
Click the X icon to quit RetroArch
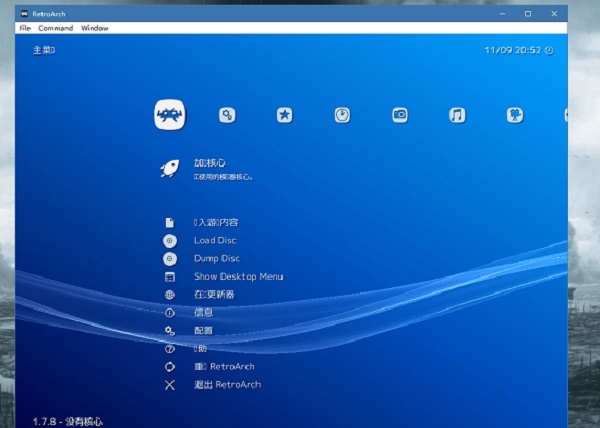(170, 385)
